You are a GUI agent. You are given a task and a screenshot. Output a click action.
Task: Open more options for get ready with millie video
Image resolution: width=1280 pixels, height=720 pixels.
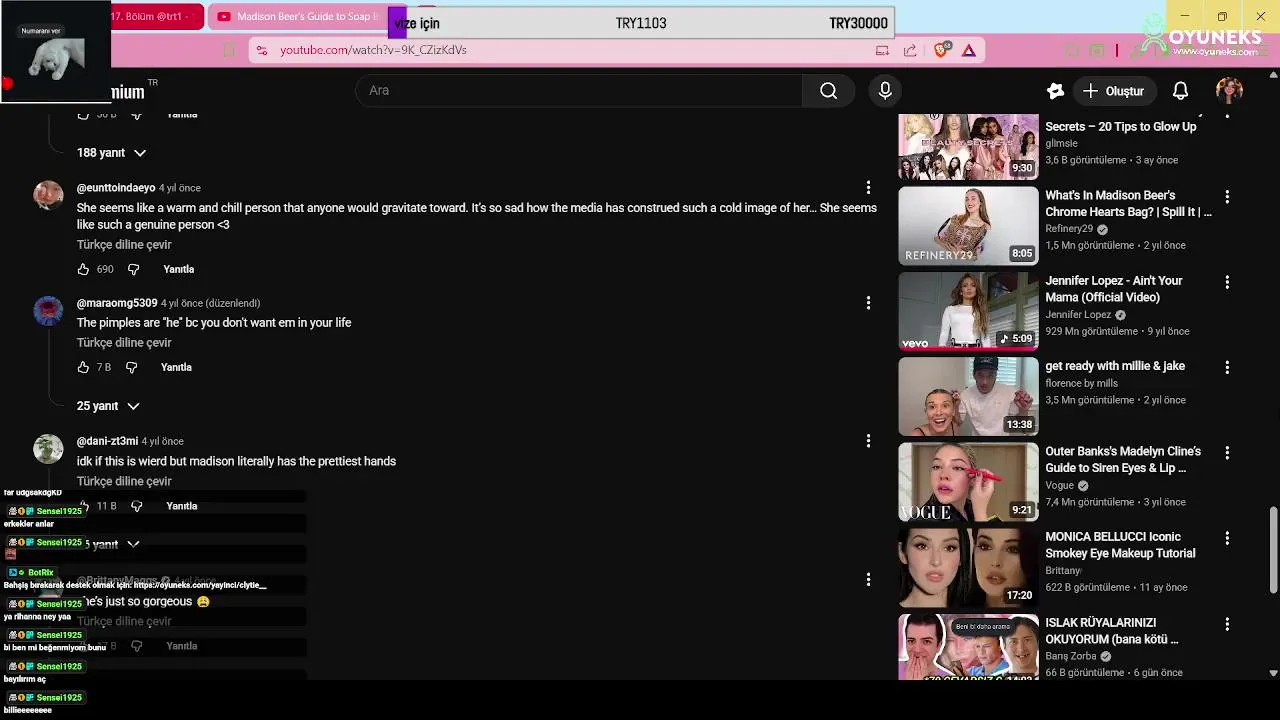point(1227,367)
